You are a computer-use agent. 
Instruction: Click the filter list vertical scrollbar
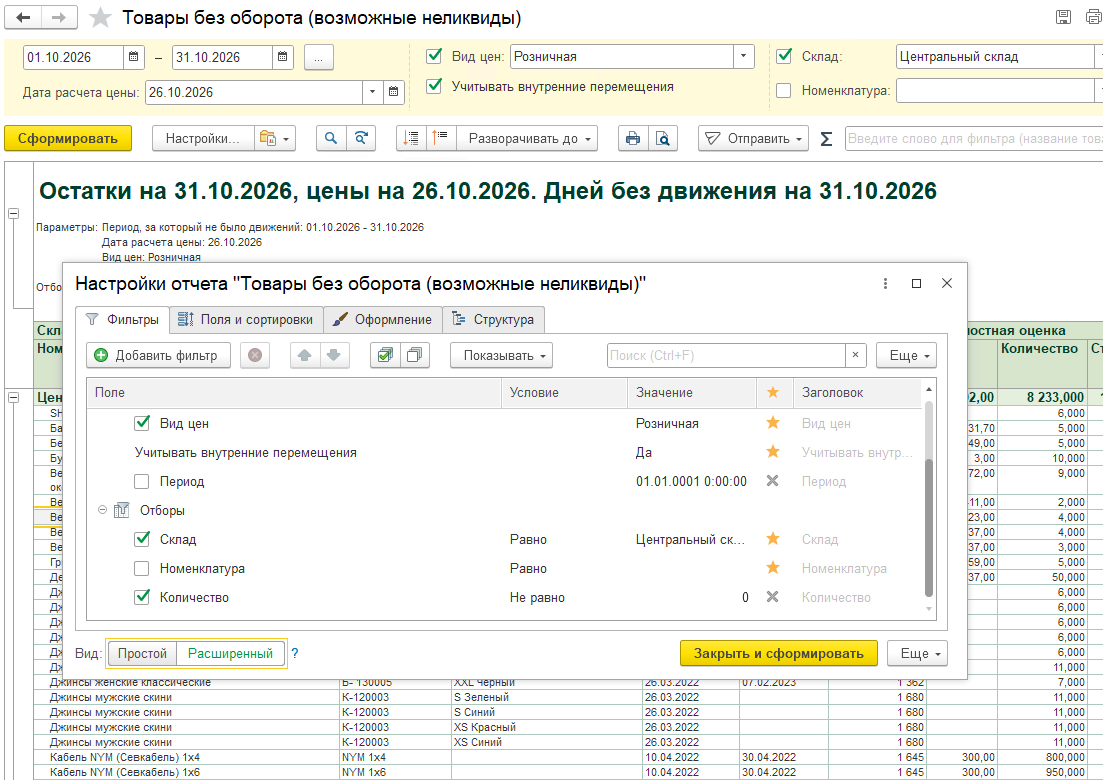(x=929, y=528)
